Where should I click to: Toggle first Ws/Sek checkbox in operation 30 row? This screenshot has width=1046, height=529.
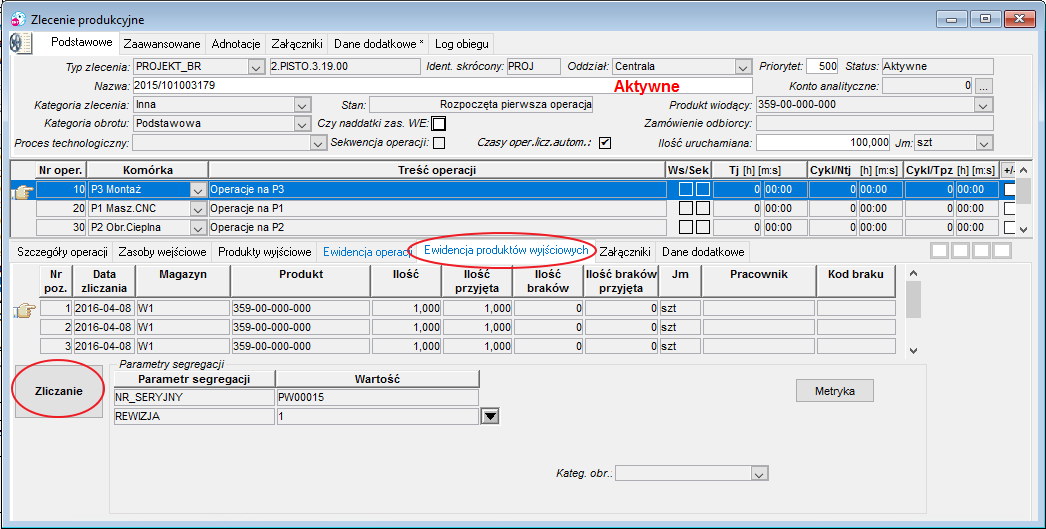tap(685, 227)
